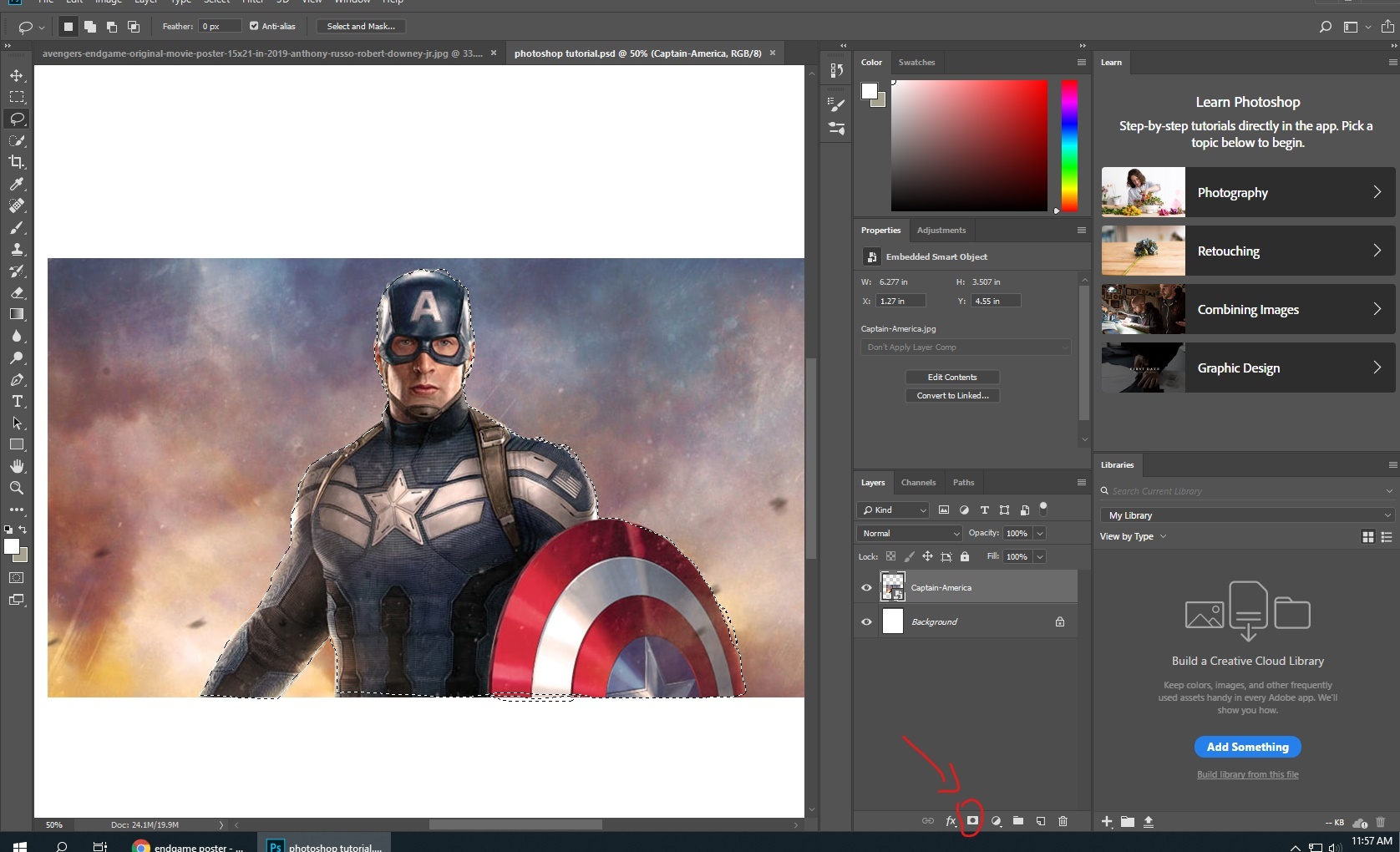This screenshot has height=852, width=1400.
Task: Select the Horizontal Type tool
Action: (x=17, y=401)
